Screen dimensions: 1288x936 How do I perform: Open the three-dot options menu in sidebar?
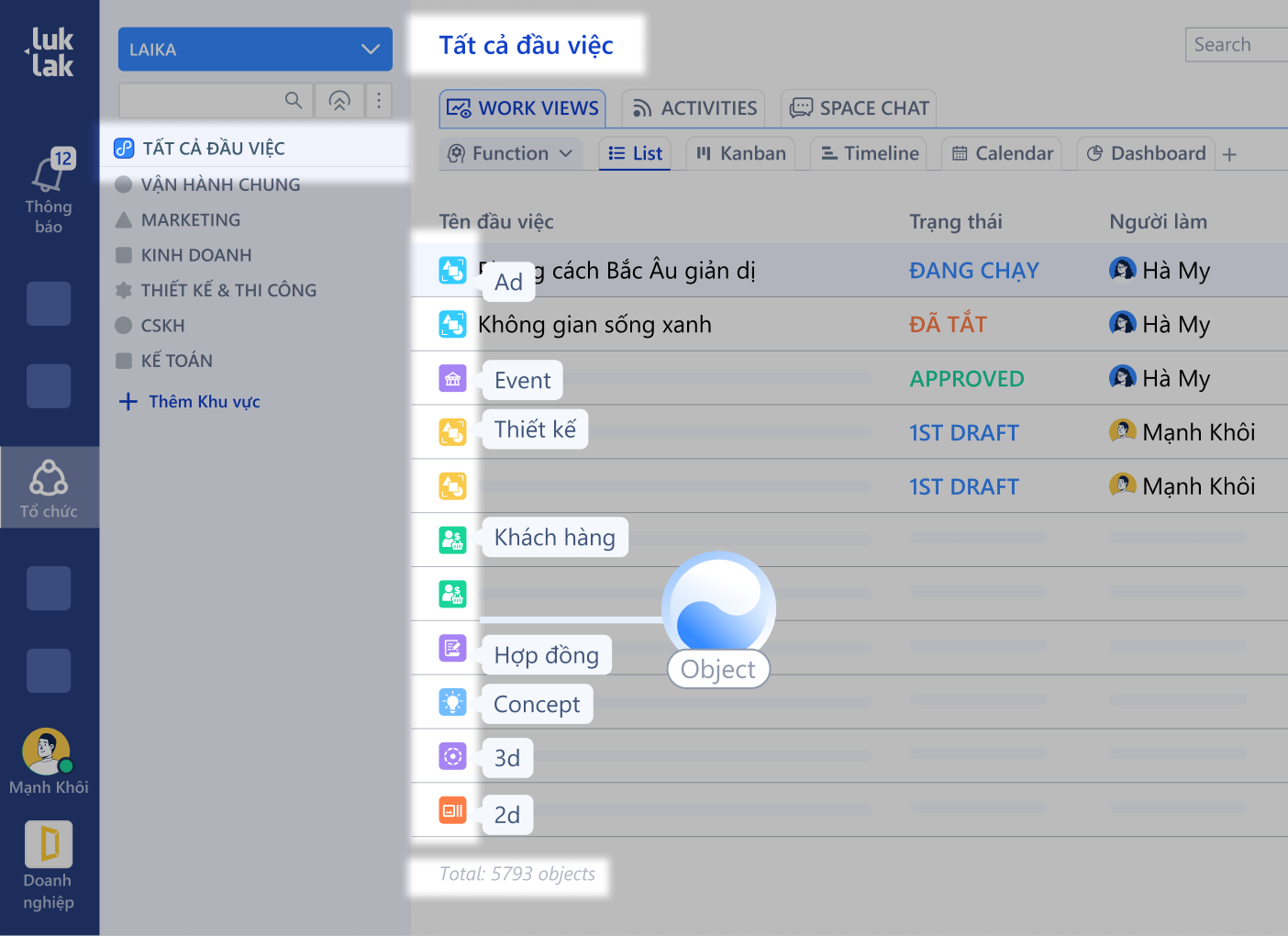coord(379,100)
